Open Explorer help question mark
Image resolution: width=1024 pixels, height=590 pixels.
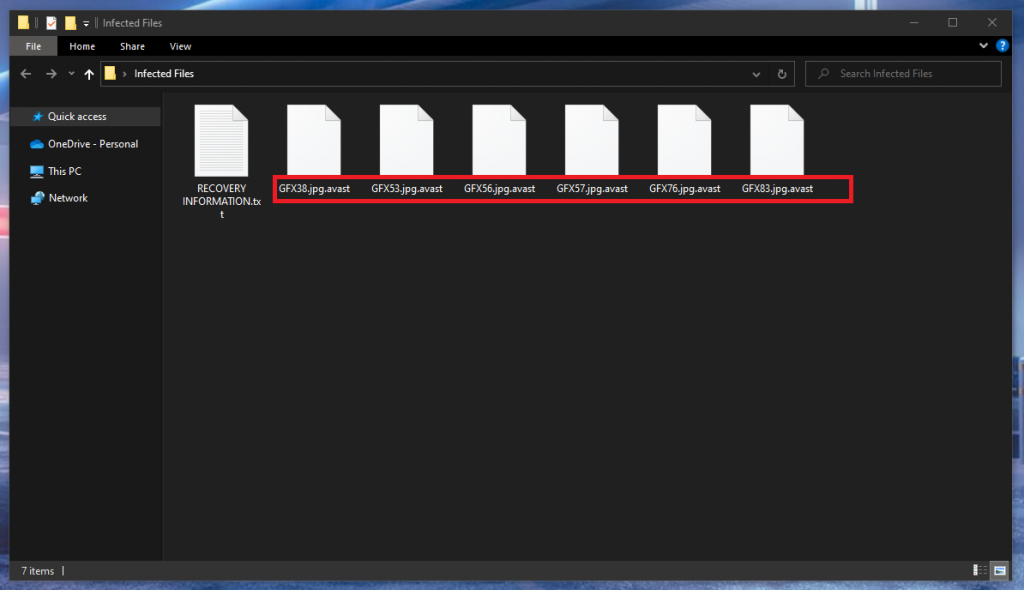1002,46
